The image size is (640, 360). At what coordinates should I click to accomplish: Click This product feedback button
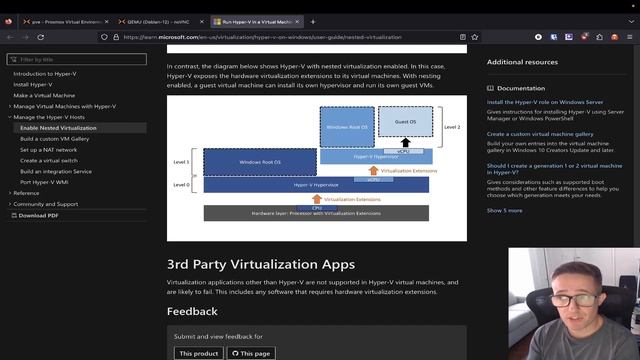tap(199, 353)
